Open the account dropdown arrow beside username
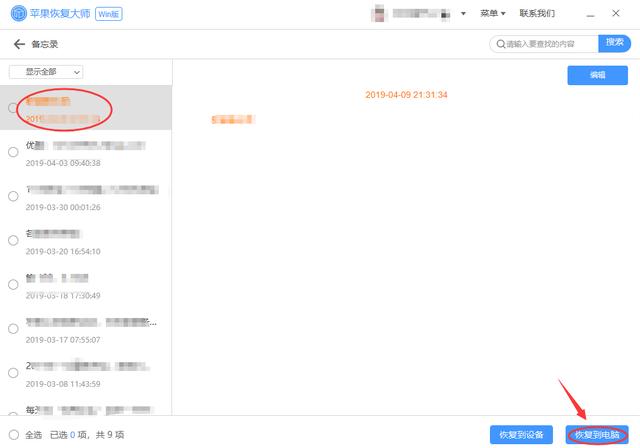The image size is (640, 448). [x=463, y=13]
